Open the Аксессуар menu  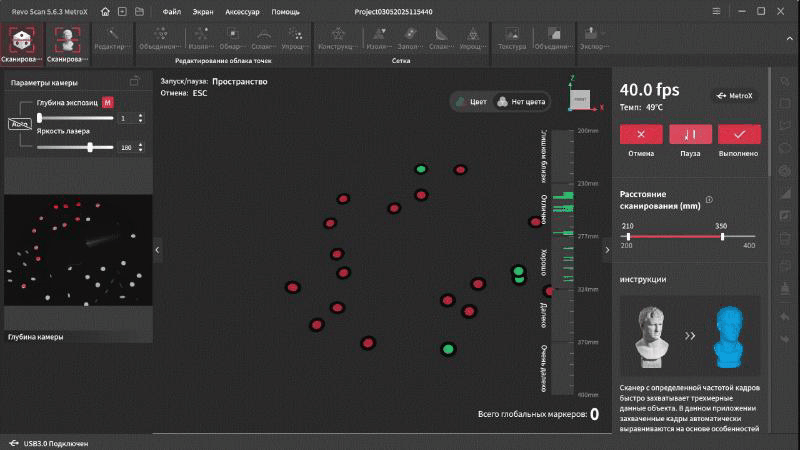tap(241, 11)
